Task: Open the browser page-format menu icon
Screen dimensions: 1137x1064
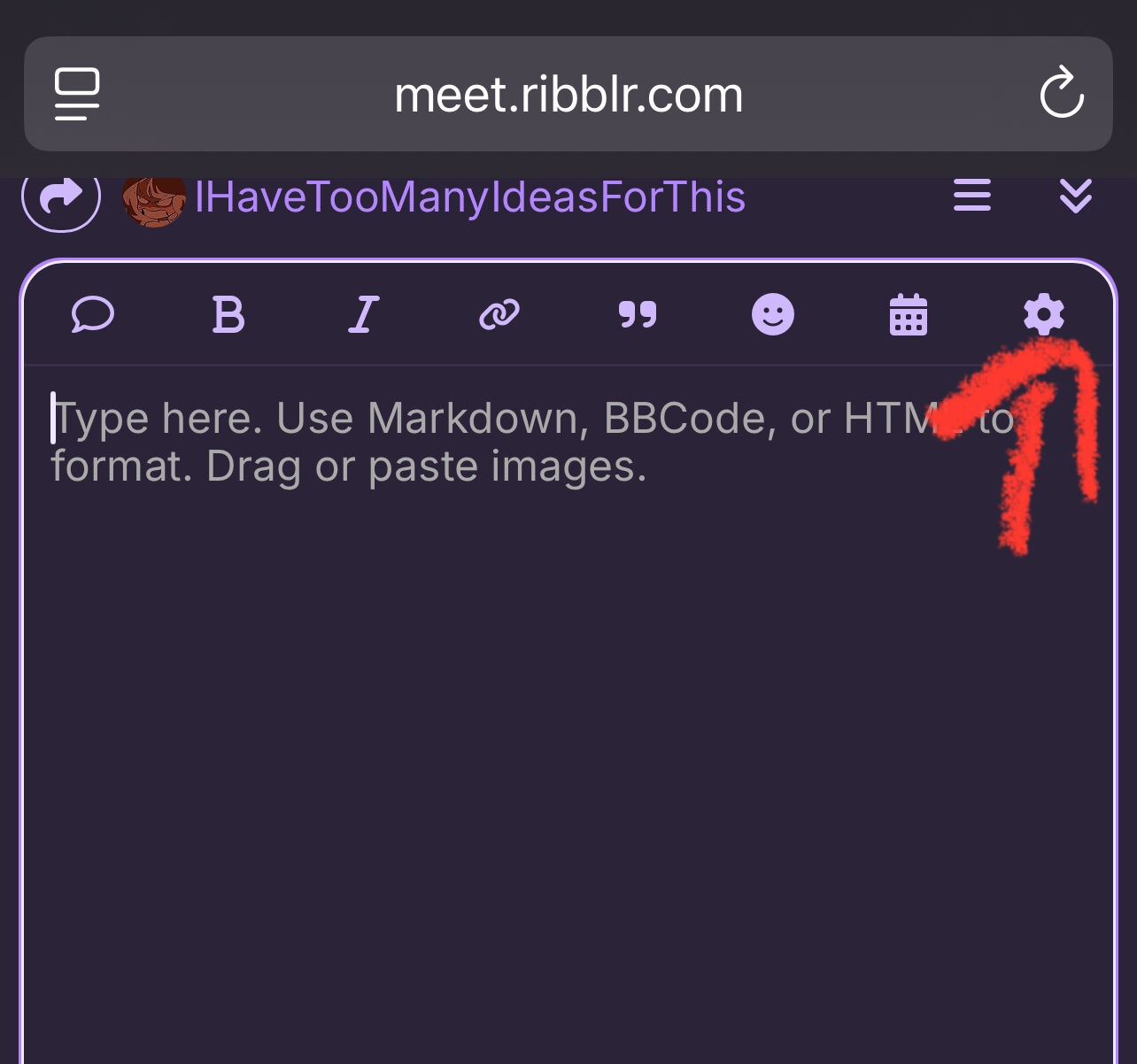Action: (x=77, y=94)
